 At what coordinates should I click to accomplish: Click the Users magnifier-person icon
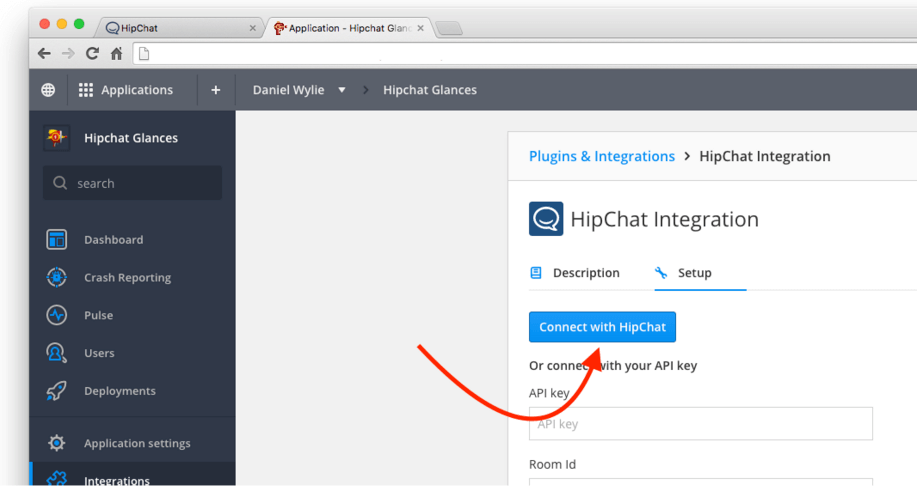coord(57,353)
